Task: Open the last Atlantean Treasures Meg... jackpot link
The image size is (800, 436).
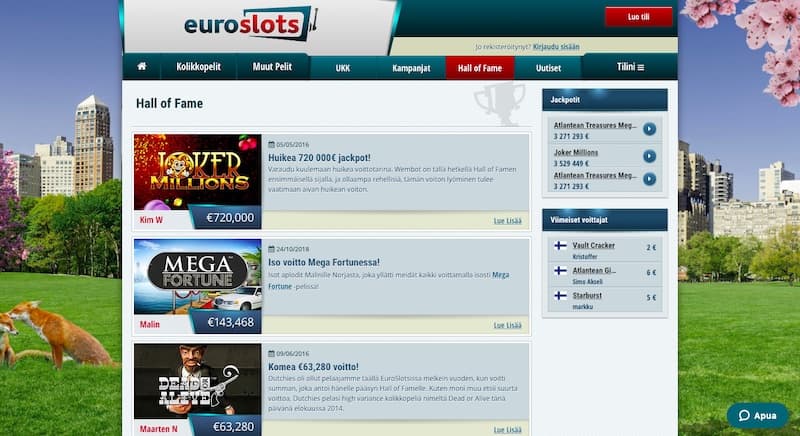Action: pyautogui.click(x=595, y=175)
